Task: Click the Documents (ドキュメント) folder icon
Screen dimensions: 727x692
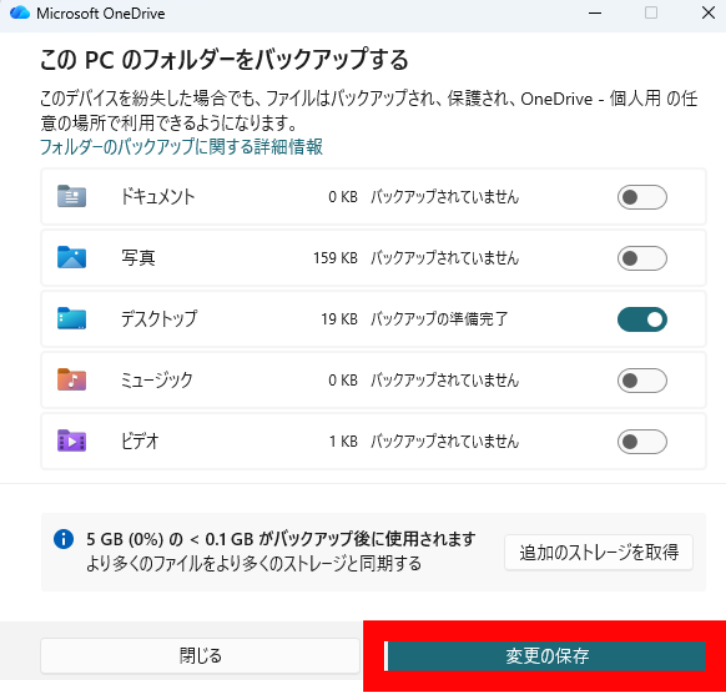Action: click(71, 197)
